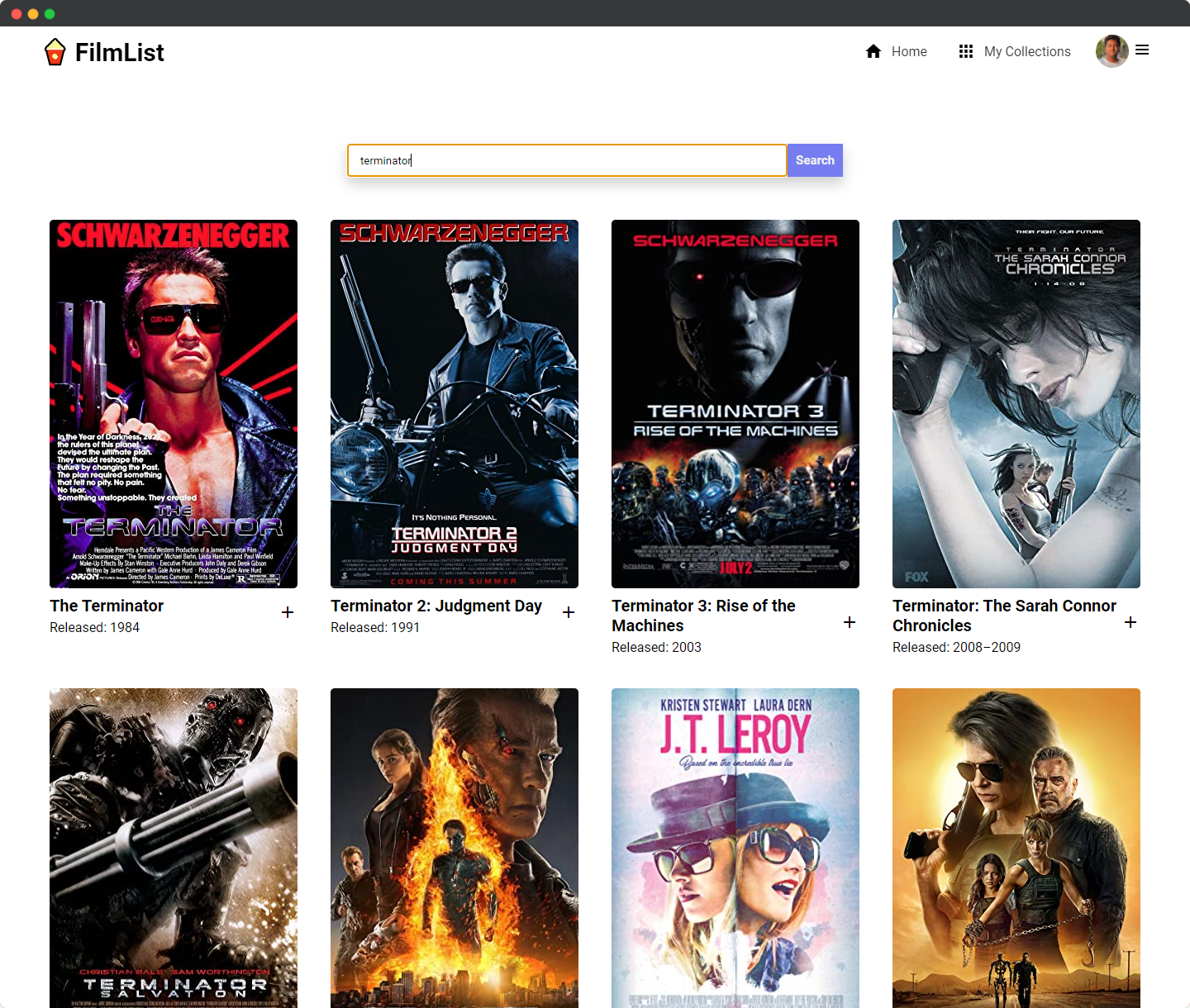The height and width of the screenshot is (1008, 1190).
Task: Open the Terminator Dark Fate poster
Action: coord(1016,848)
